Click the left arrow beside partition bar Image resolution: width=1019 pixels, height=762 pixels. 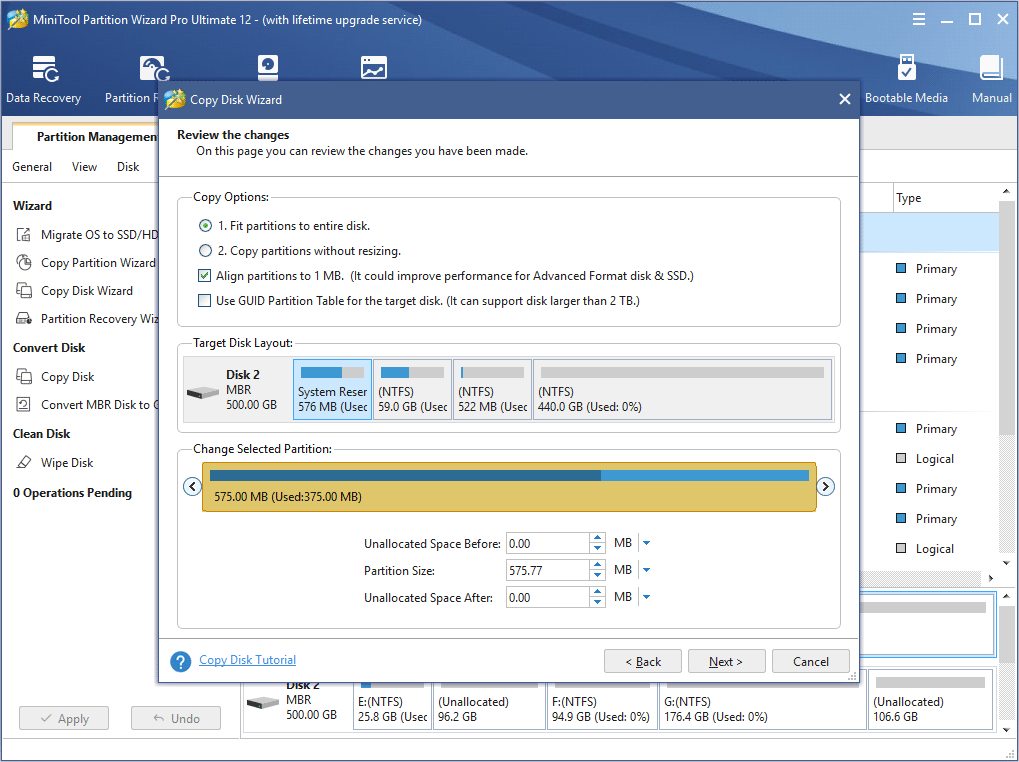coord(192,487)
